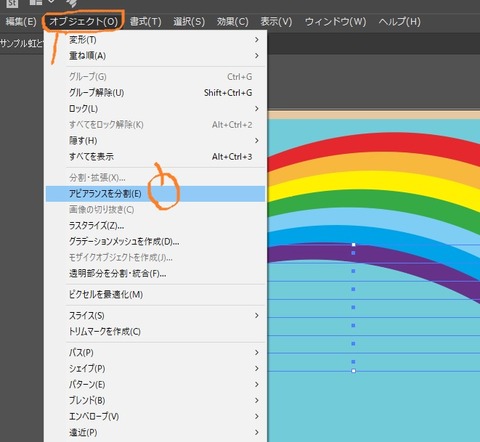Expand the エンベロープ(V) submenu arrow
480x442 pixels.
pos(257,416)
